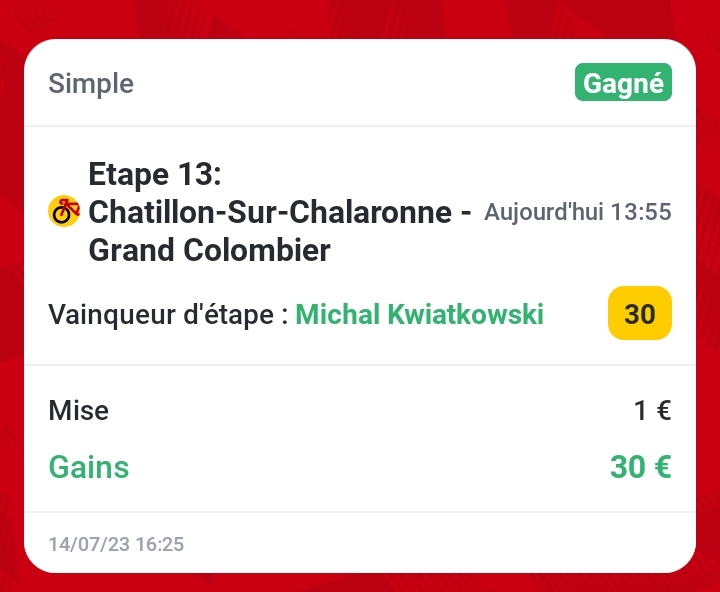Tap the green Gagné status badge

pos(623,84)
